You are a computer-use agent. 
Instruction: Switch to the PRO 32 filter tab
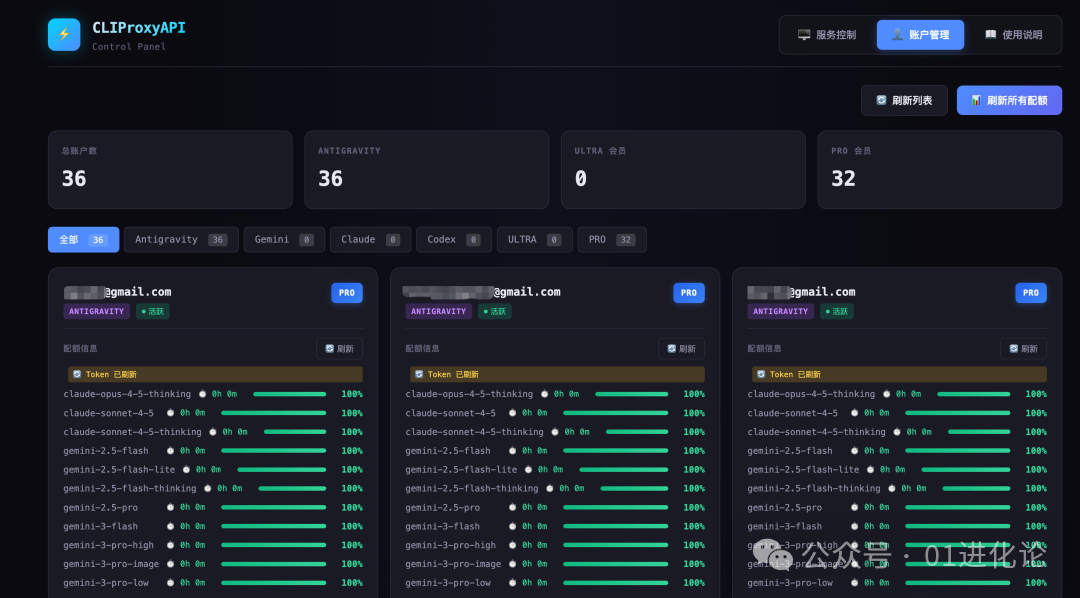click(x=612, y=240)
